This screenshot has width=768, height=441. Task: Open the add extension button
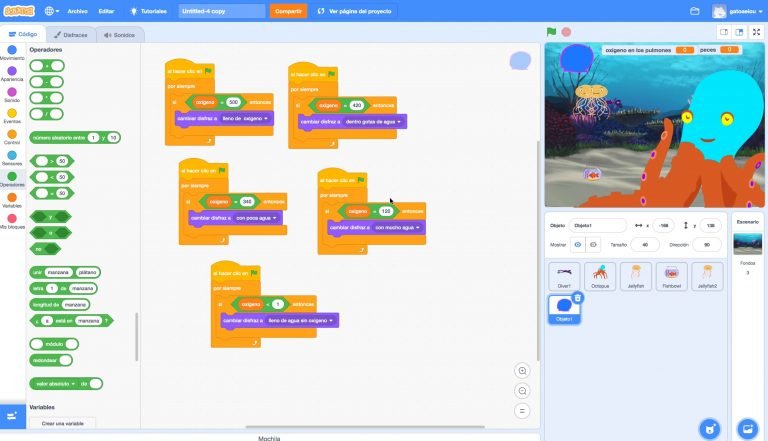(13, 416)
